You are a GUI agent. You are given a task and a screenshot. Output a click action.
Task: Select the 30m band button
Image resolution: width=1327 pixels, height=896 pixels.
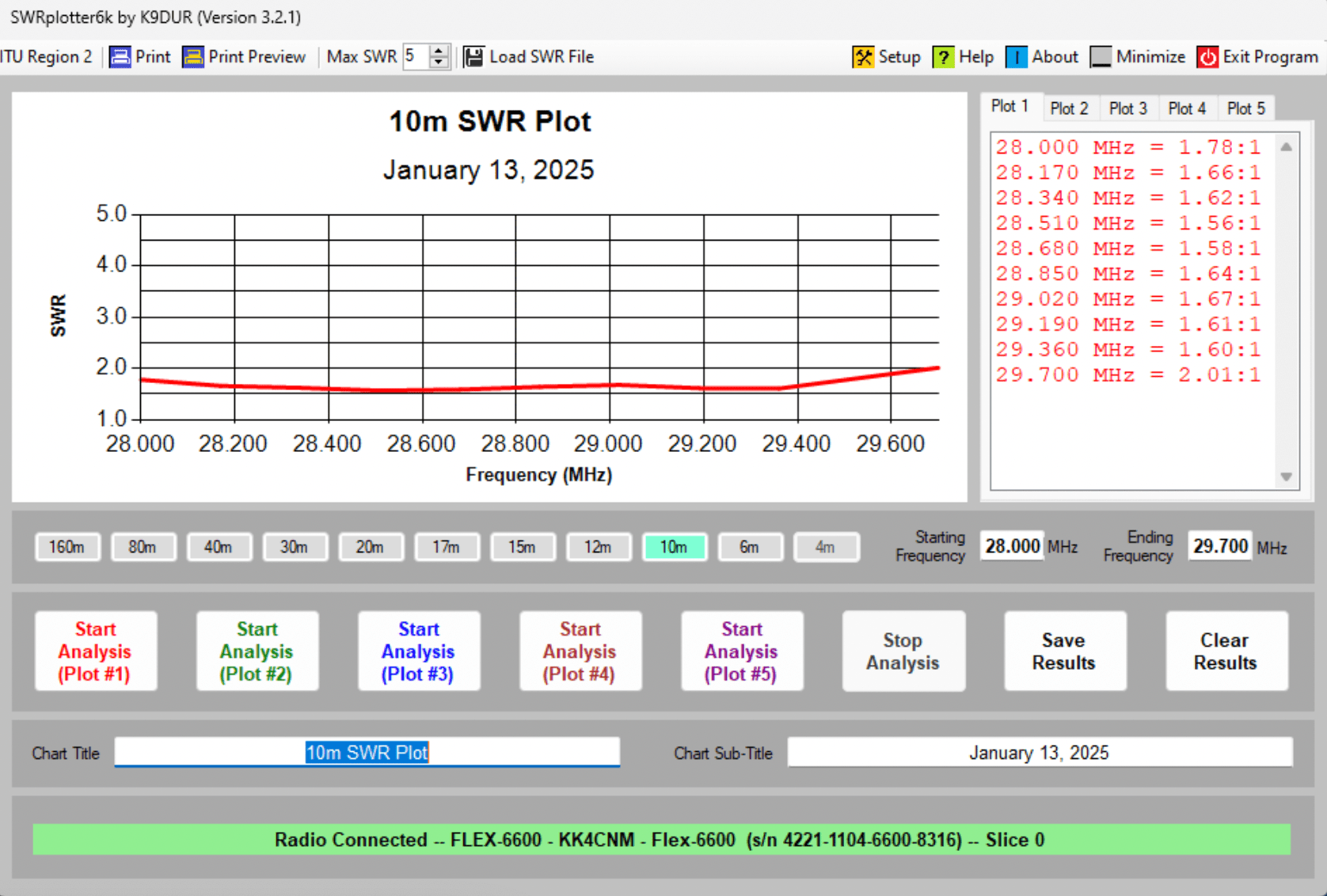295,547
